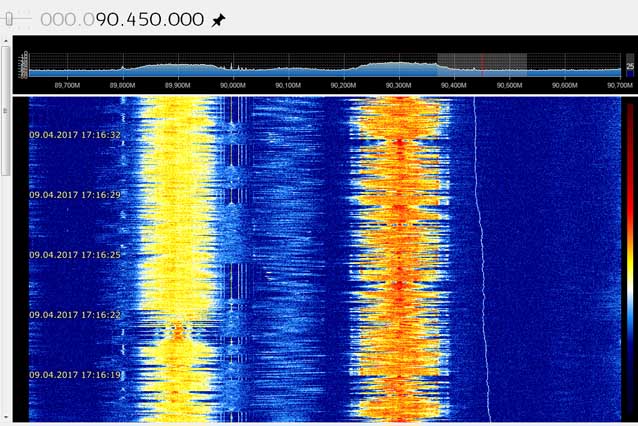Screen dimensions: 638x426
Task: Click the 90.700M frequency axis label
Action: coord(620,85)
